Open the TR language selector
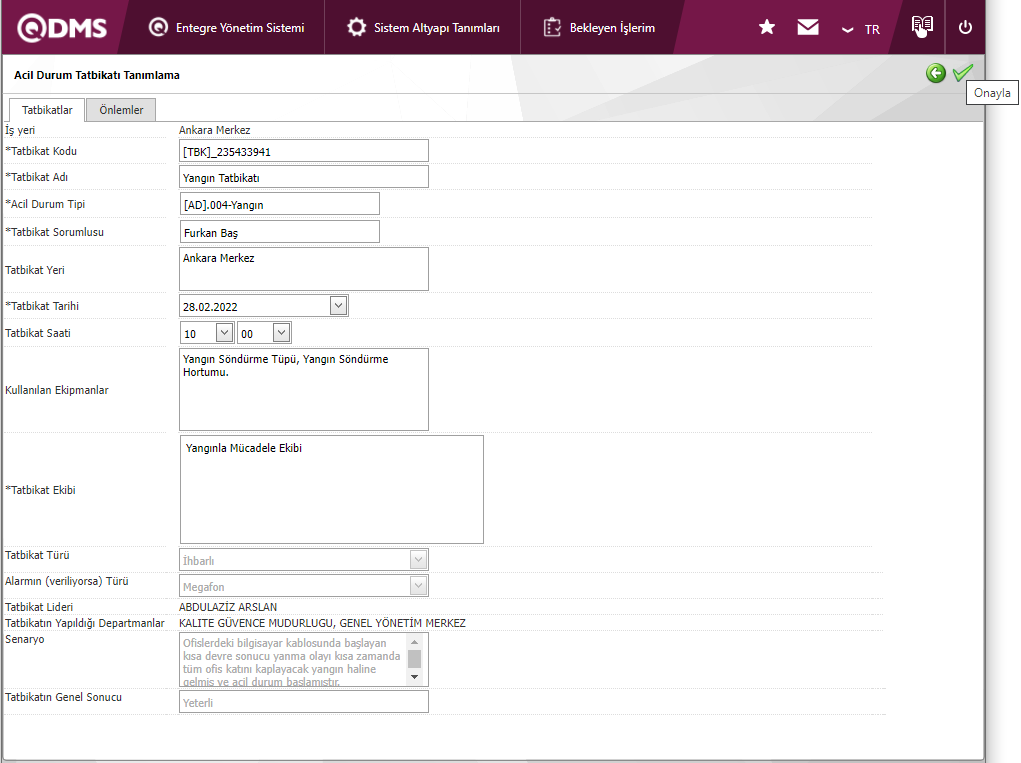The image size is (1021, 763). click(861, 29)
